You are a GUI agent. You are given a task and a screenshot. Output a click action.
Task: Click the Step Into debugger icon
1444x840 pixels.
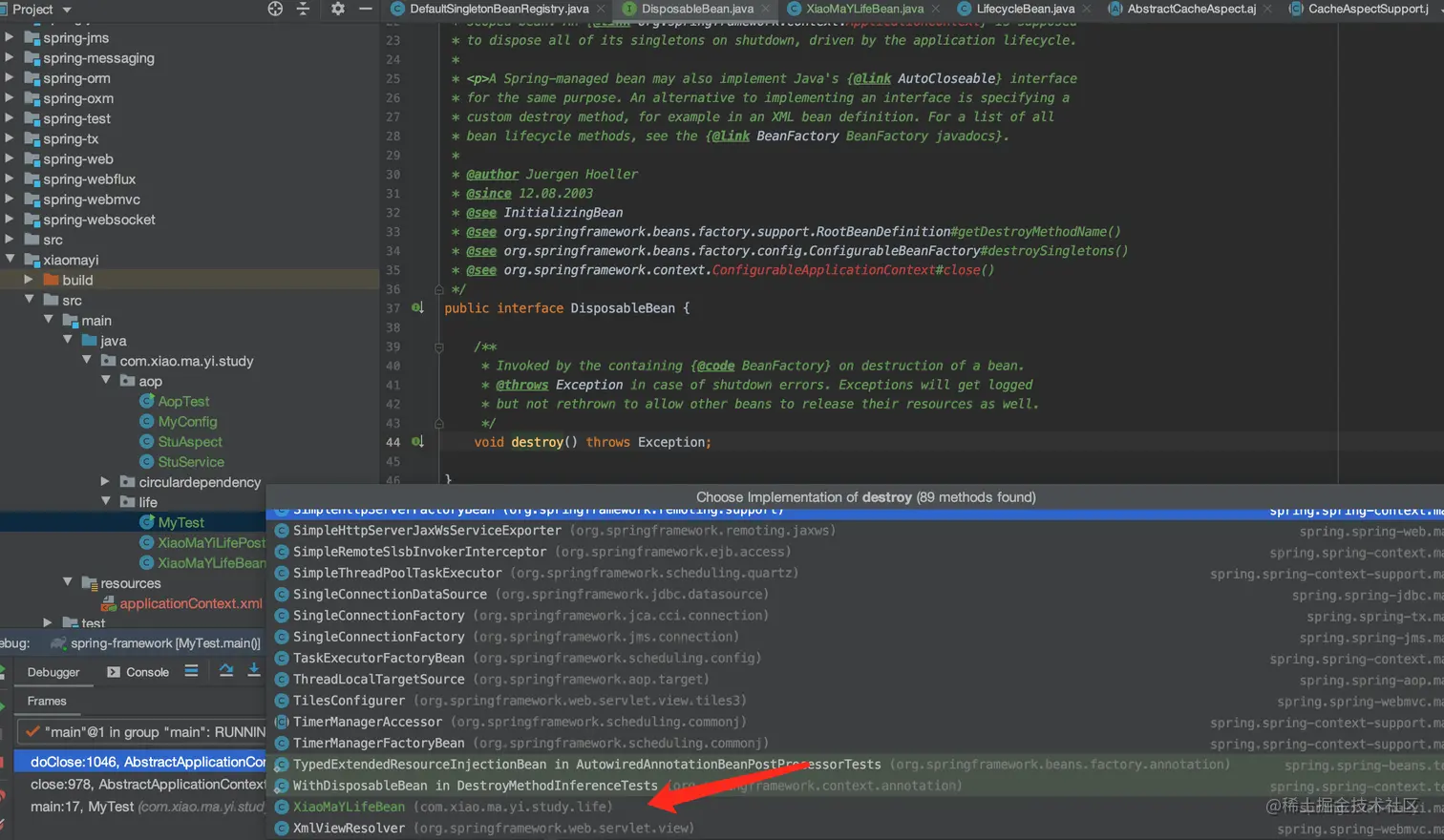click(x=254, y=671)
